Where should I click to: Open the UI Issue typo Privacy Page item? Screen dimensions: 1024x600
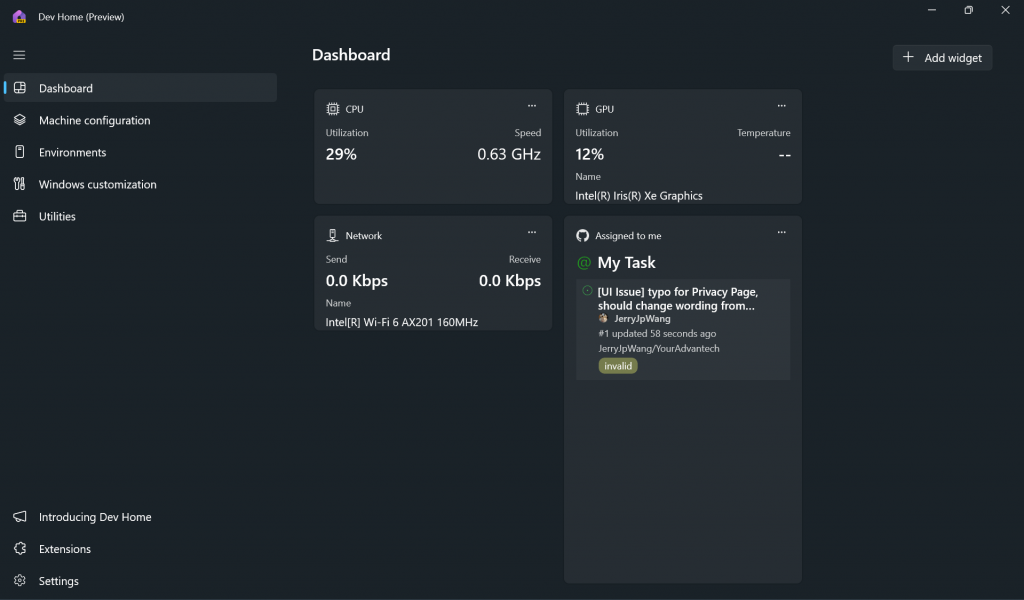click(677, 299)
